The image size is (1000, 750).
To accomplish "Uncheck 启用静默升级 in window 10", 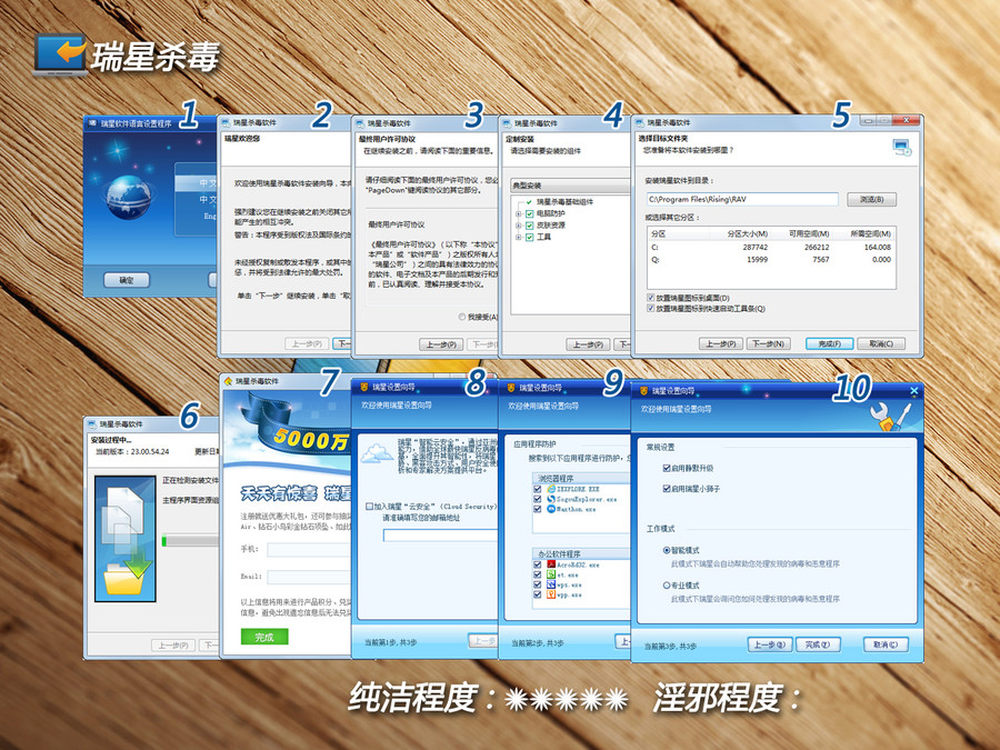I will click(666, 468).
